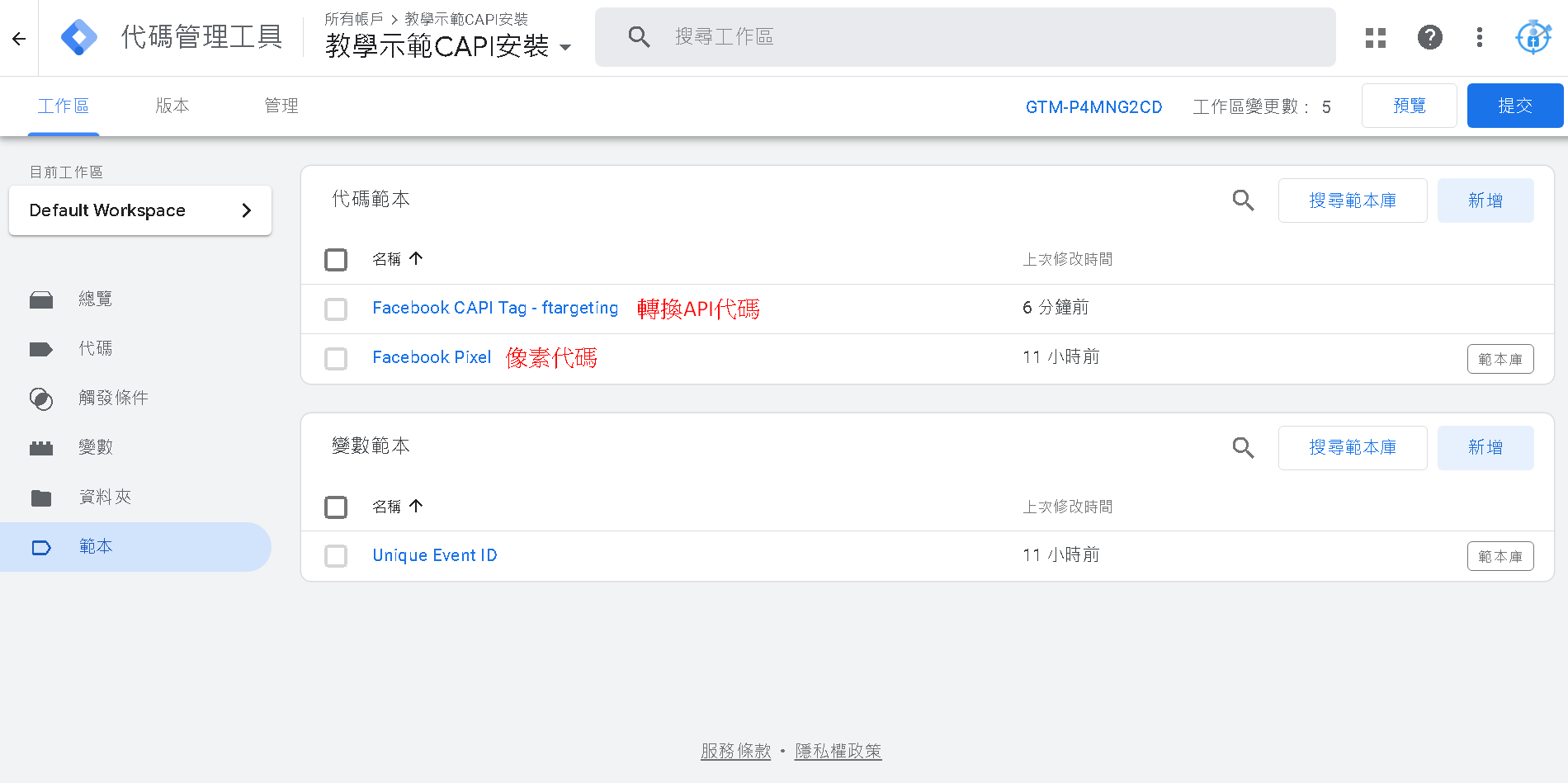Click 所有帳戶 breadcrumb
The image size is (1568, 783).
[354, 19]
